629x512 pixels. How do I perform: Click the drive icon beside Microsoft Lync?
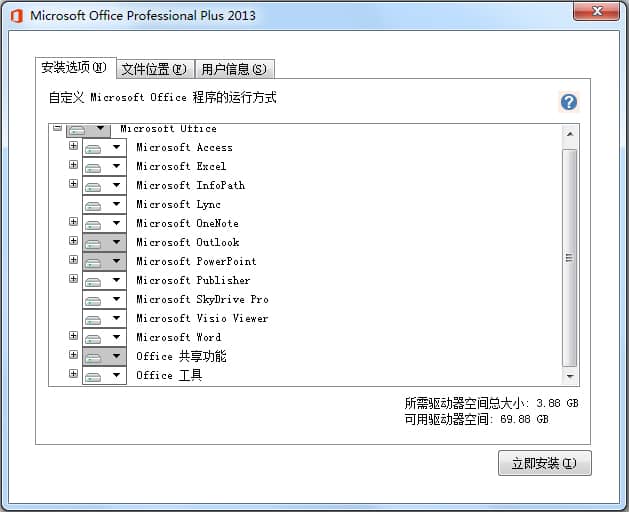click(94, 205)
